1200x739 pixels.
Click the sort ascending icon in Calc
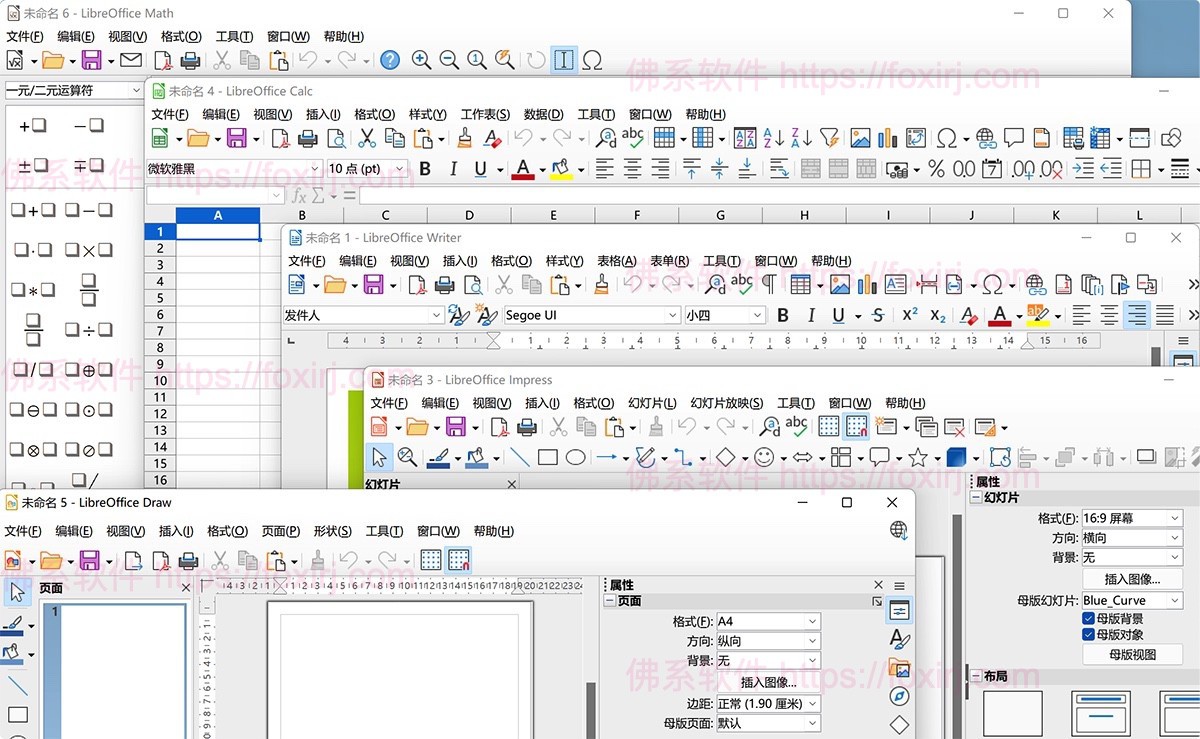click(772, 140)
